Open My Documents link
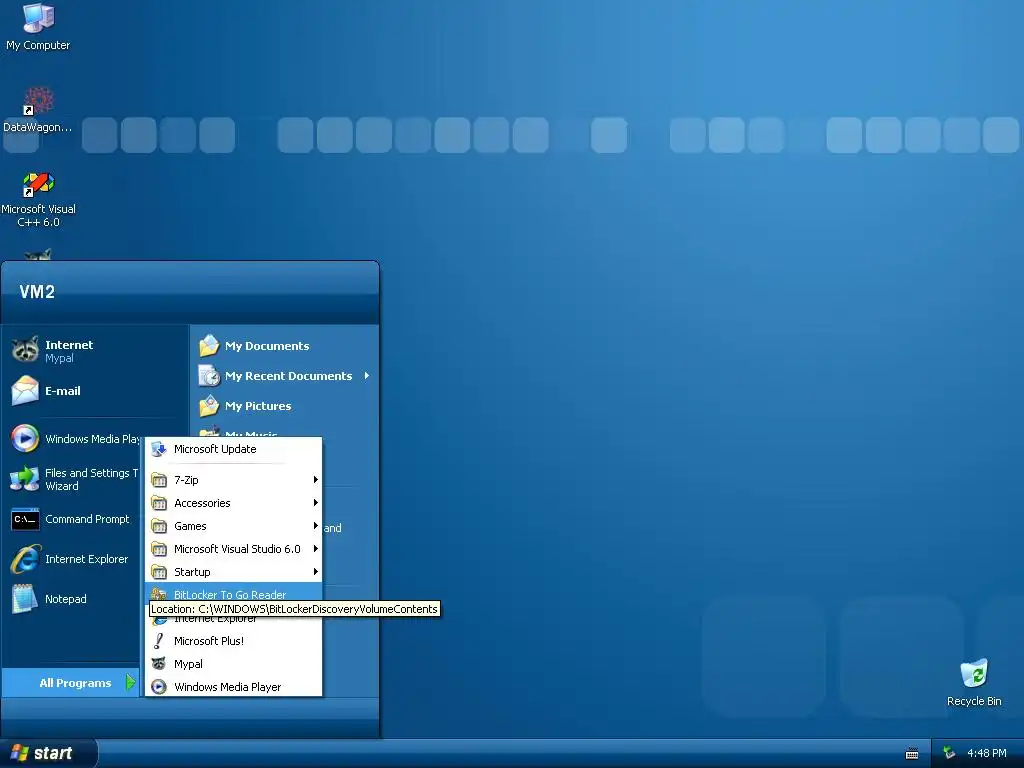Viewport: 1024px width, 768px height. coord(267,345)
